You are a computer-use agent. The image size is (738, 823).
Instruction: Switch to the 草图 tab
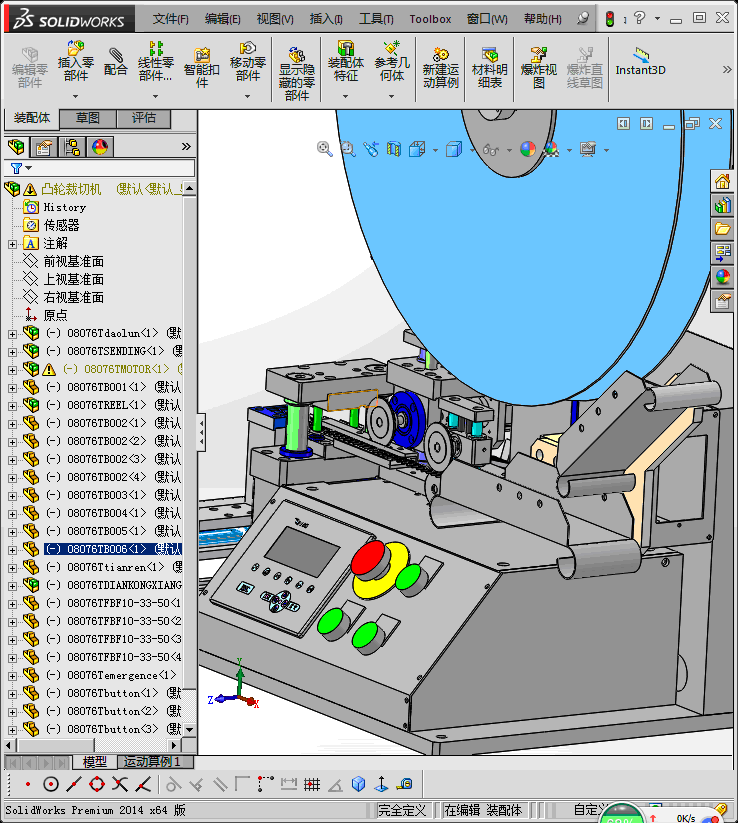click(88, 118)
